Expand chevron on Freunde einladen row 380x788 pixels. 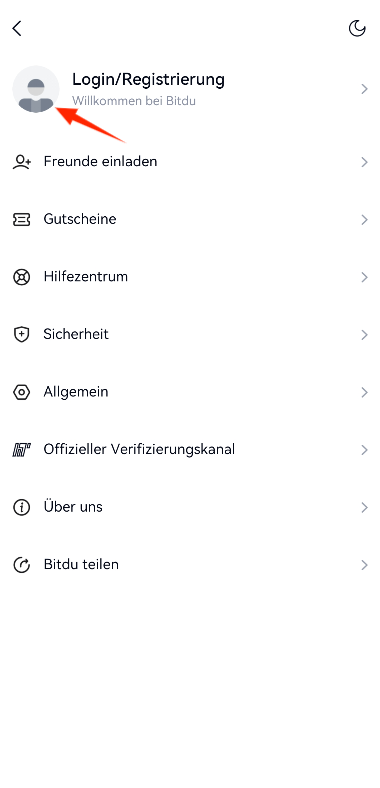point(364,162)
